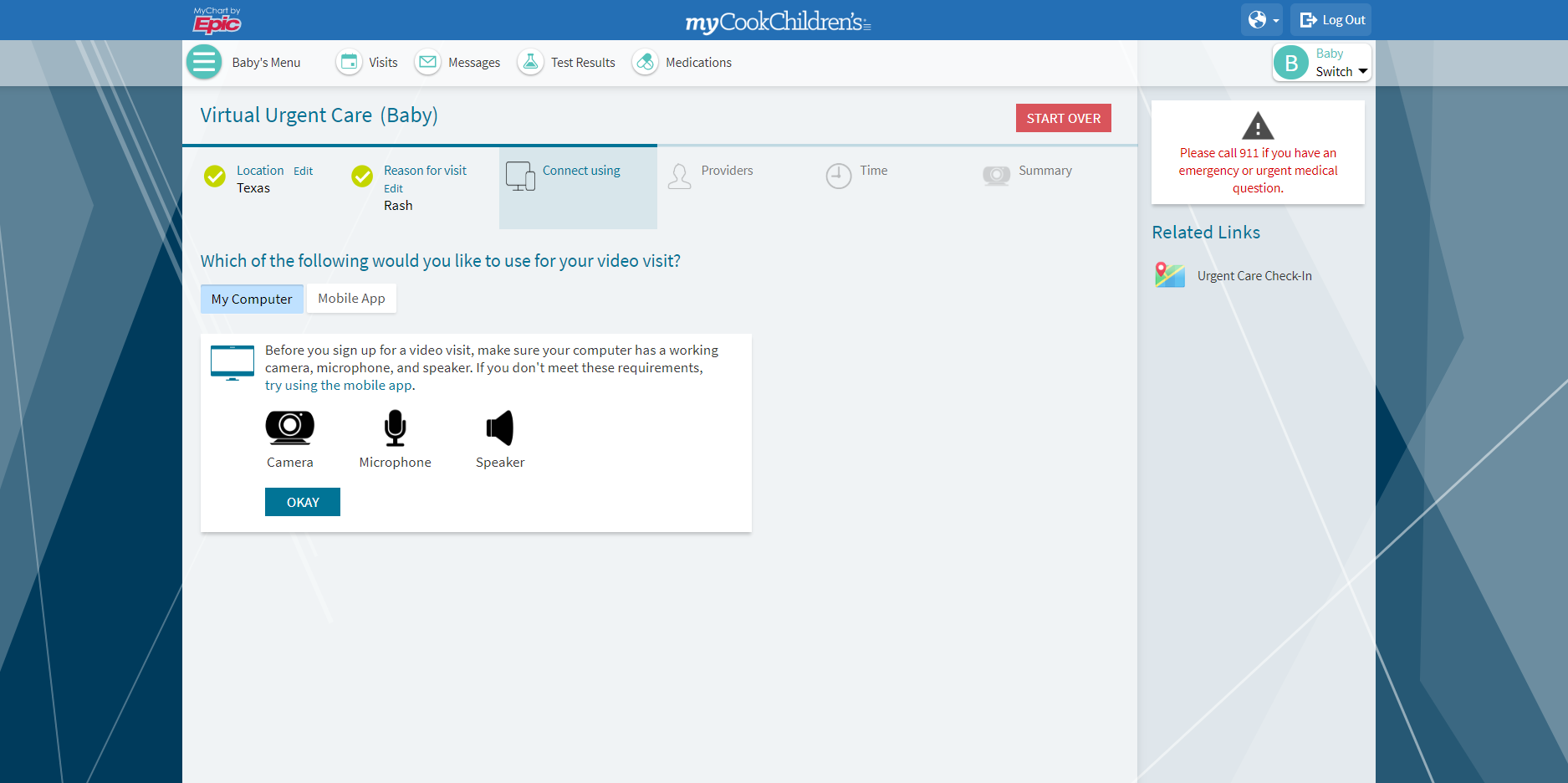Click the MyChart by Epic logo
The image size is (1568, 783).
pos(217,20)
